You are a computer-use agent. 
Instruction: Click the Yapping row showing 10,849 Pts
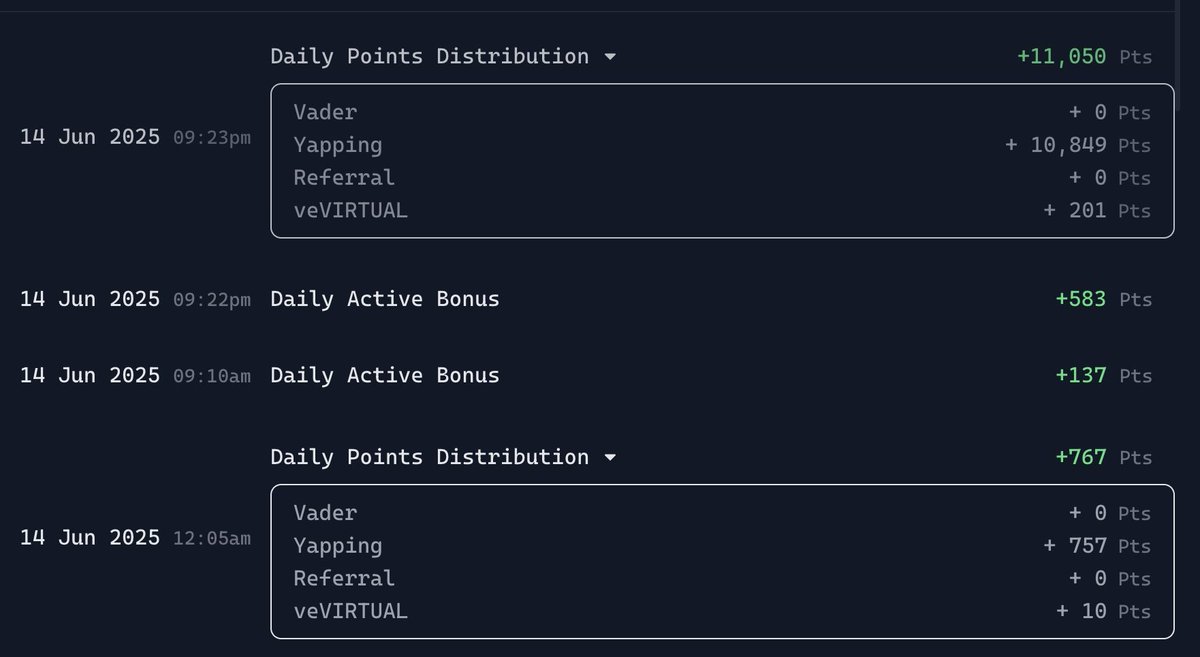click(722, 145)
